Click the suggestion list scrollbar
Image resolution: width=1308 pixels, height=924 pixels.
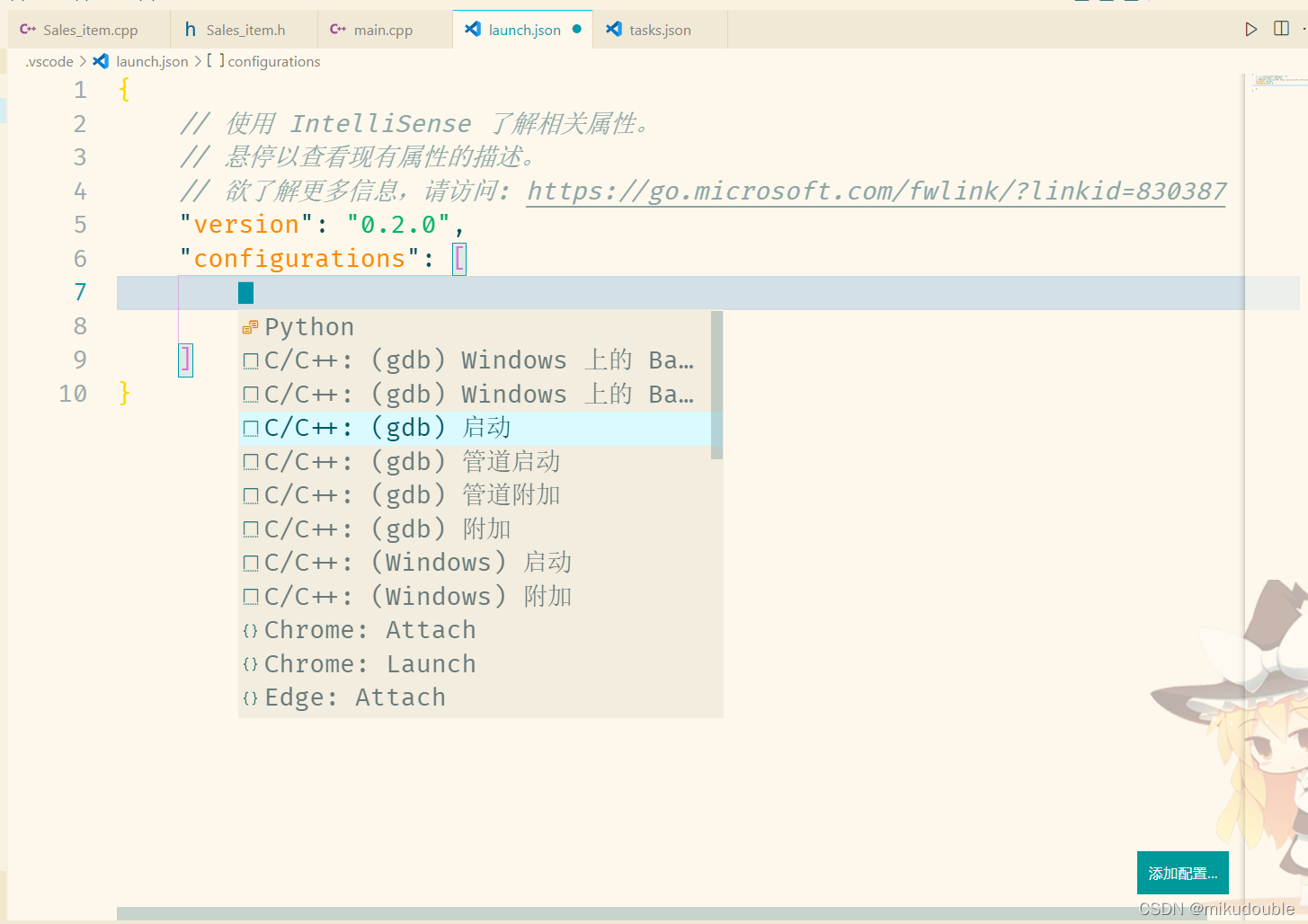716,385
